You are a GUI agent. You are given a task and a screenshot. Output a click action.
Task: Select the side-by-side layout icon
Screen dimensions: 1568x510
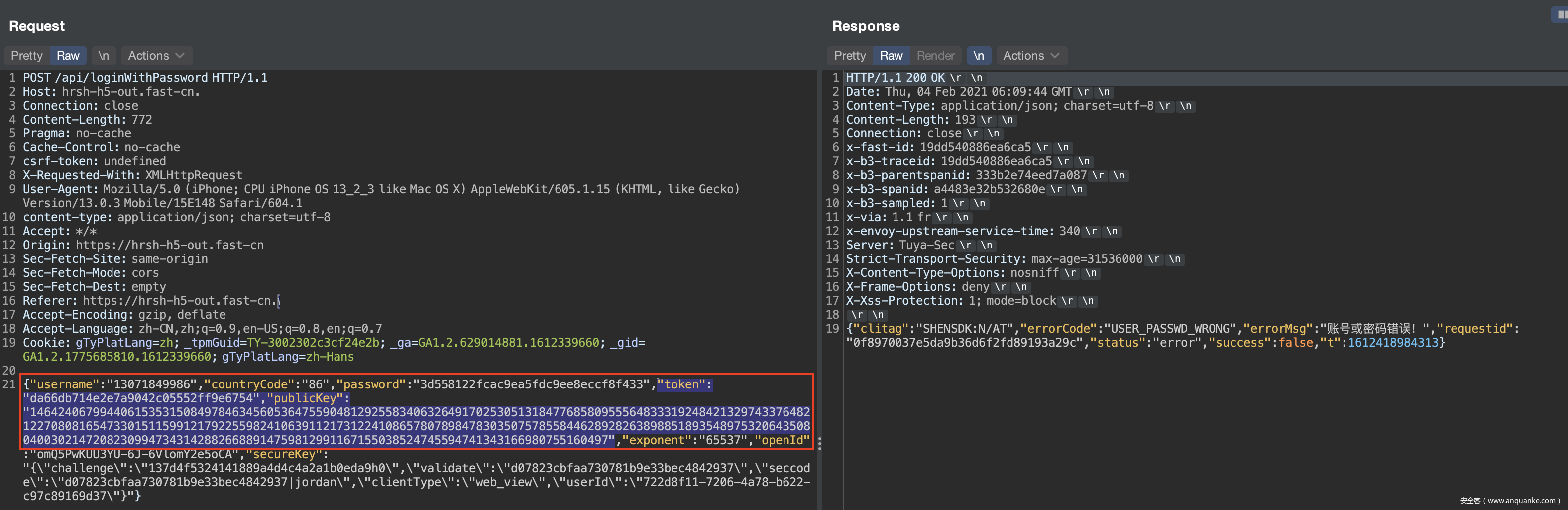pos(1561,14)
